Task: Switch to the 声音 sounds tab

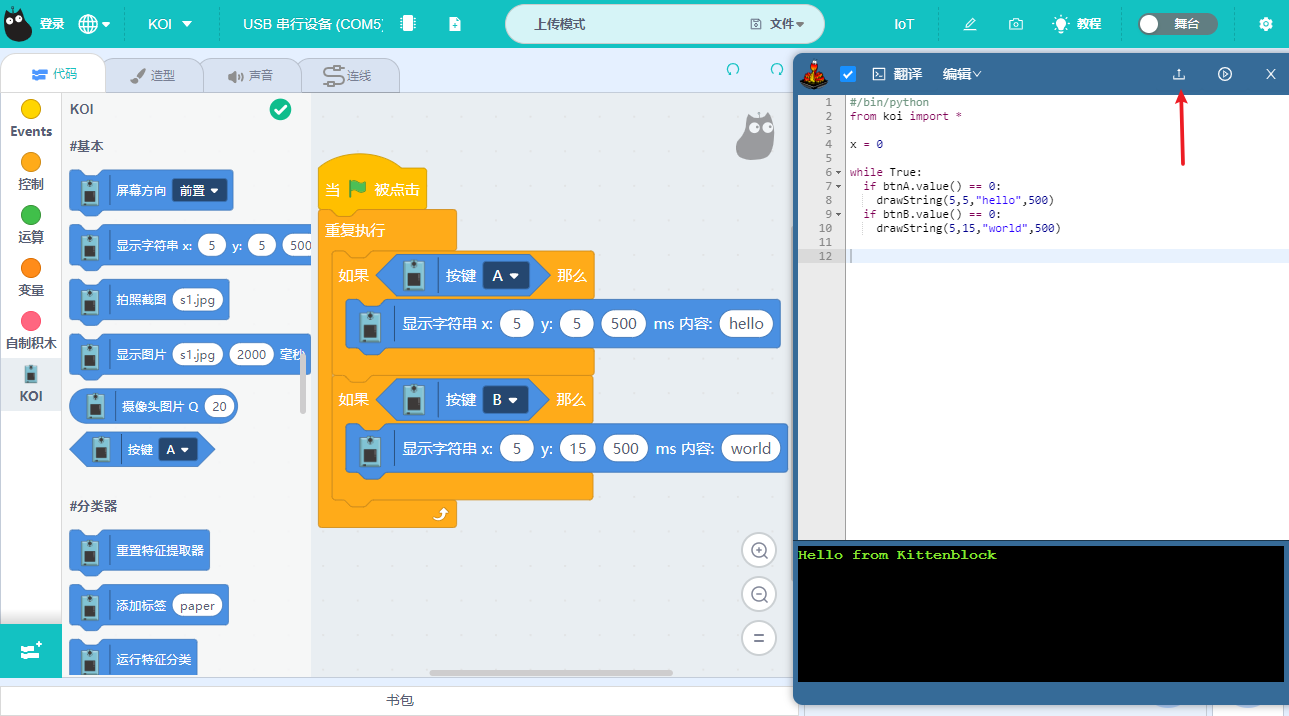Action: pyautogui.click(x=250, y=75)
